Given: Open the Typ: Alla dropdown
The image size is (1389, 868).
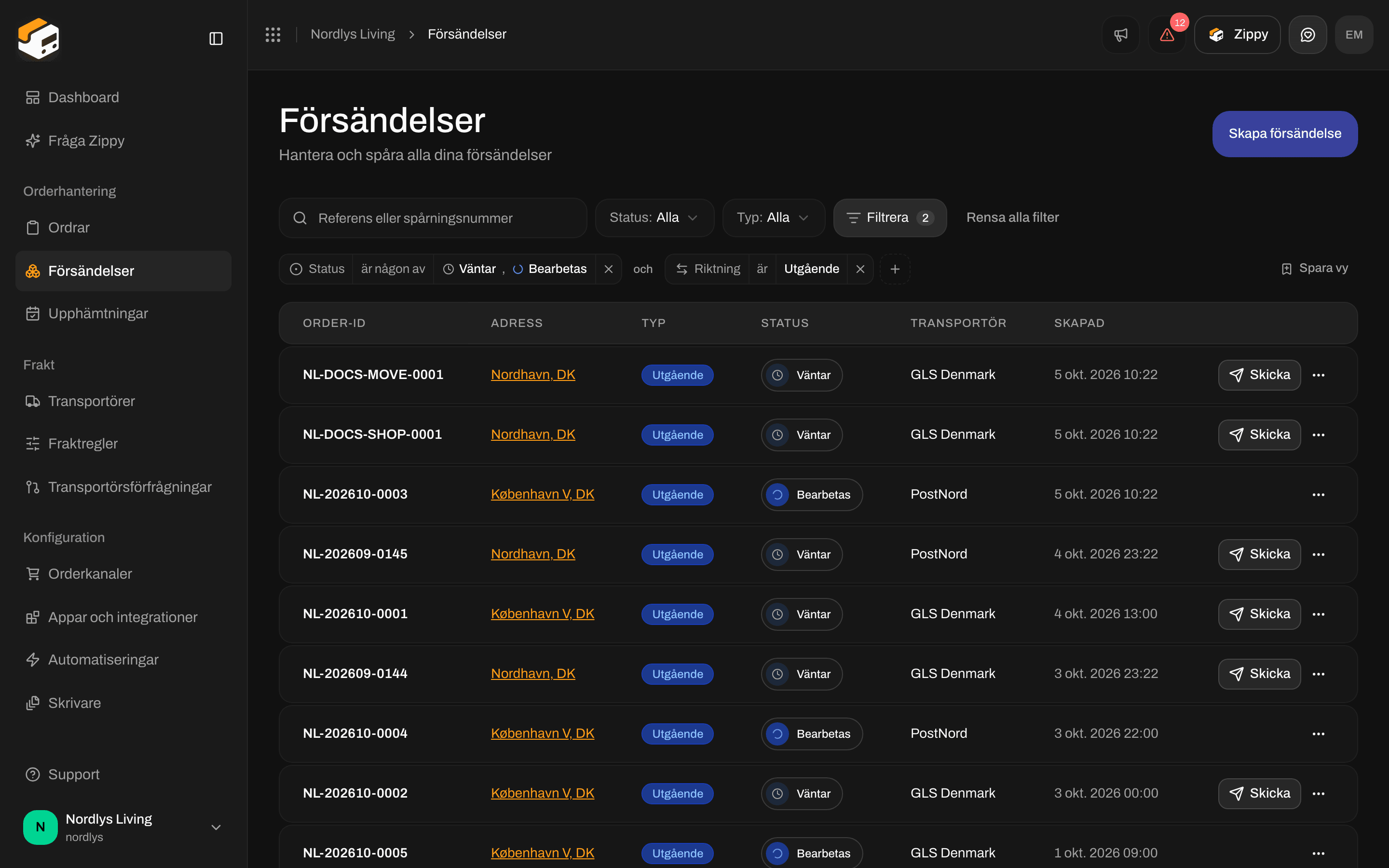Looking at the screenshot, I should (773, 217).
